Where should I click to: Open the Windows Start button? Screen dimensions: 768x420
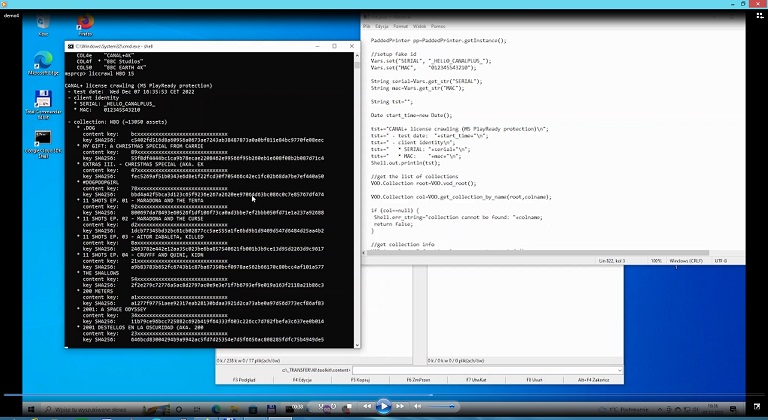30,409
